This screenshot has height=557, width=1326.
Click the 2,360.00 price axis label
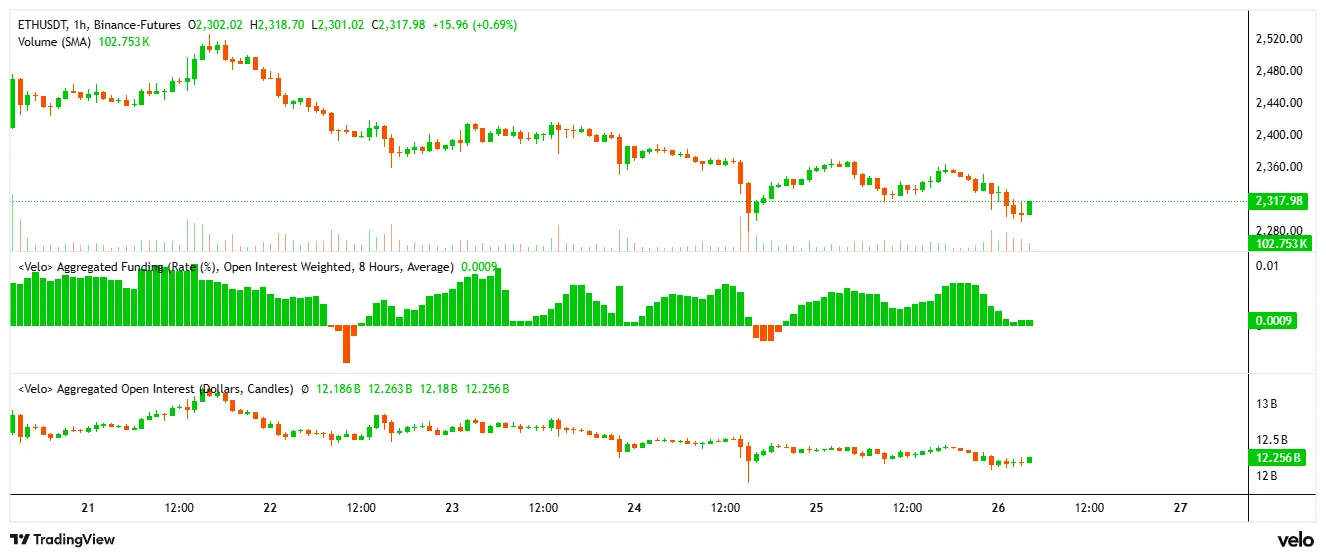(x=1278, y=167)
